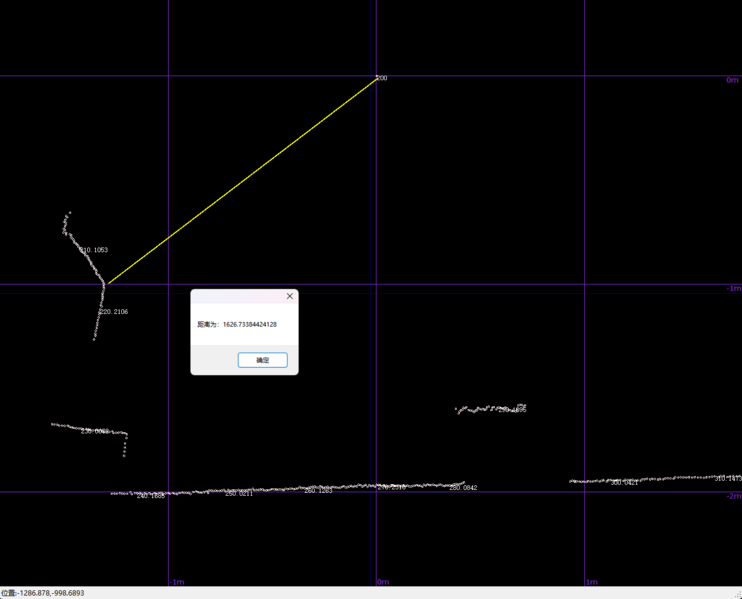Click the 1m label on the bottom axis

(591, 582)
